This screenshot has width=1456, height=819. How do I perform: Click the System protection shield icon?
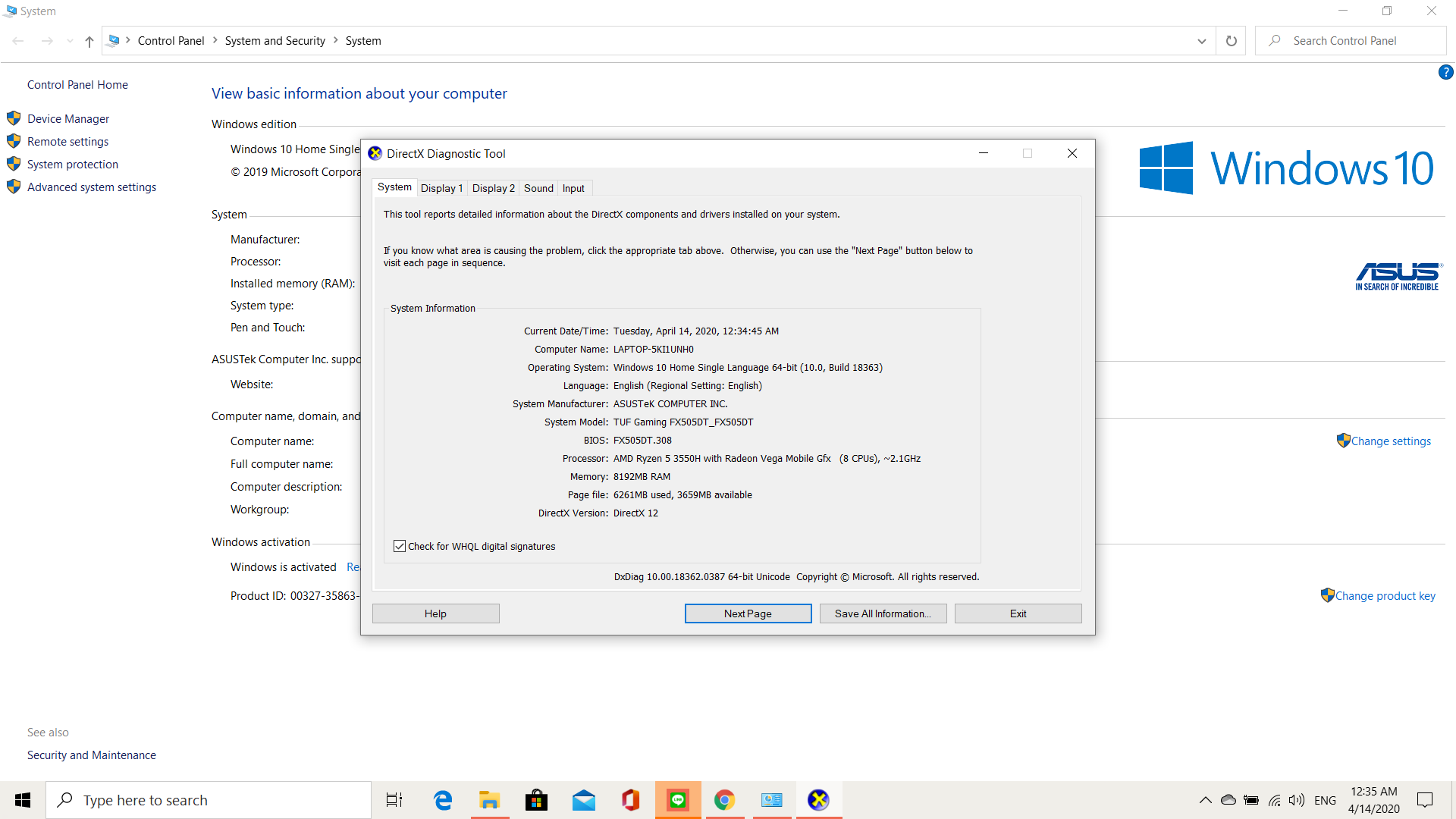click(14, 164)
